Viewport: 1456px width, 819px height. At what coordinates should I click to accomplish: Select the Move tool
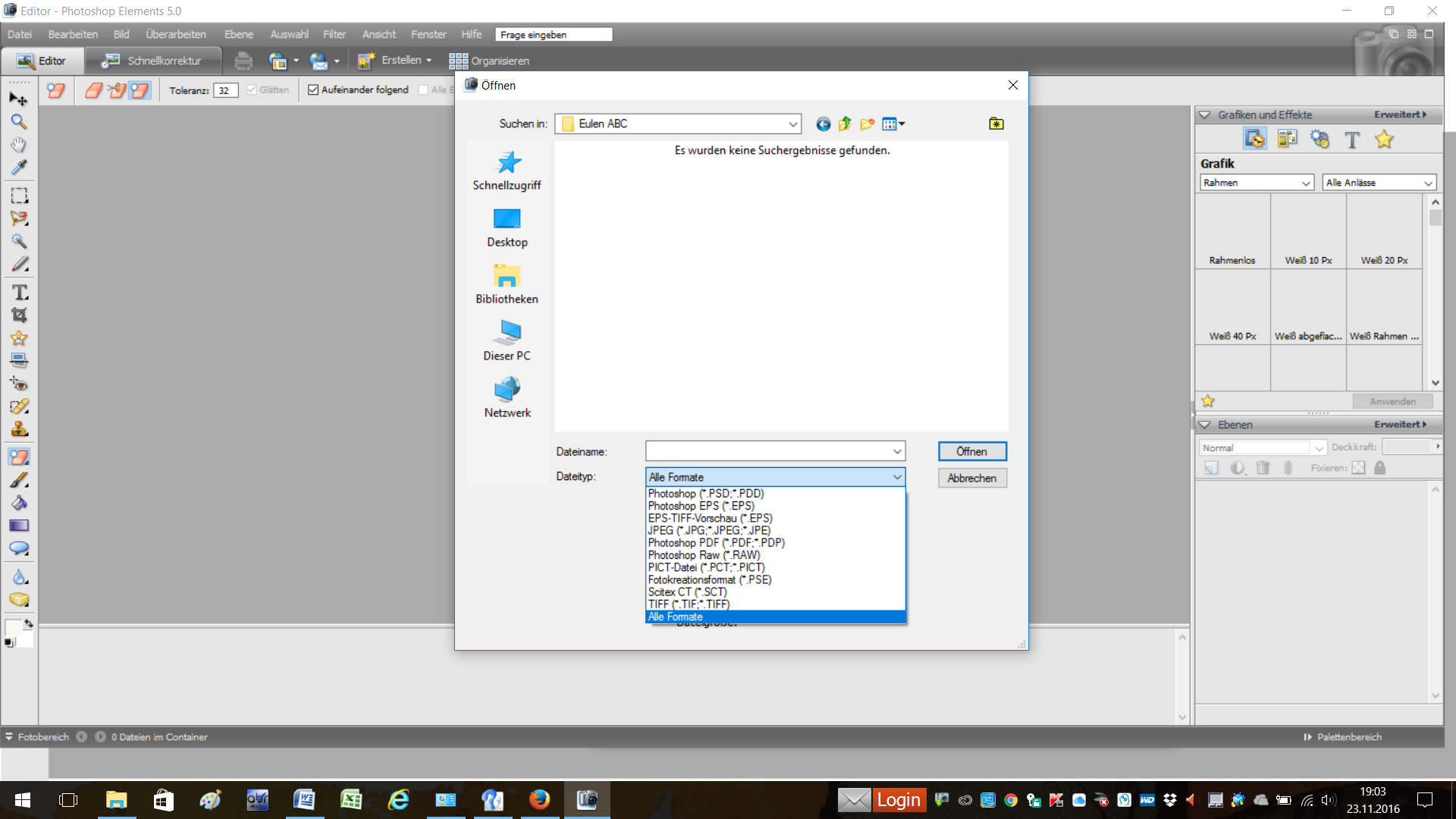pyautogui.click(x=19, y=99)
